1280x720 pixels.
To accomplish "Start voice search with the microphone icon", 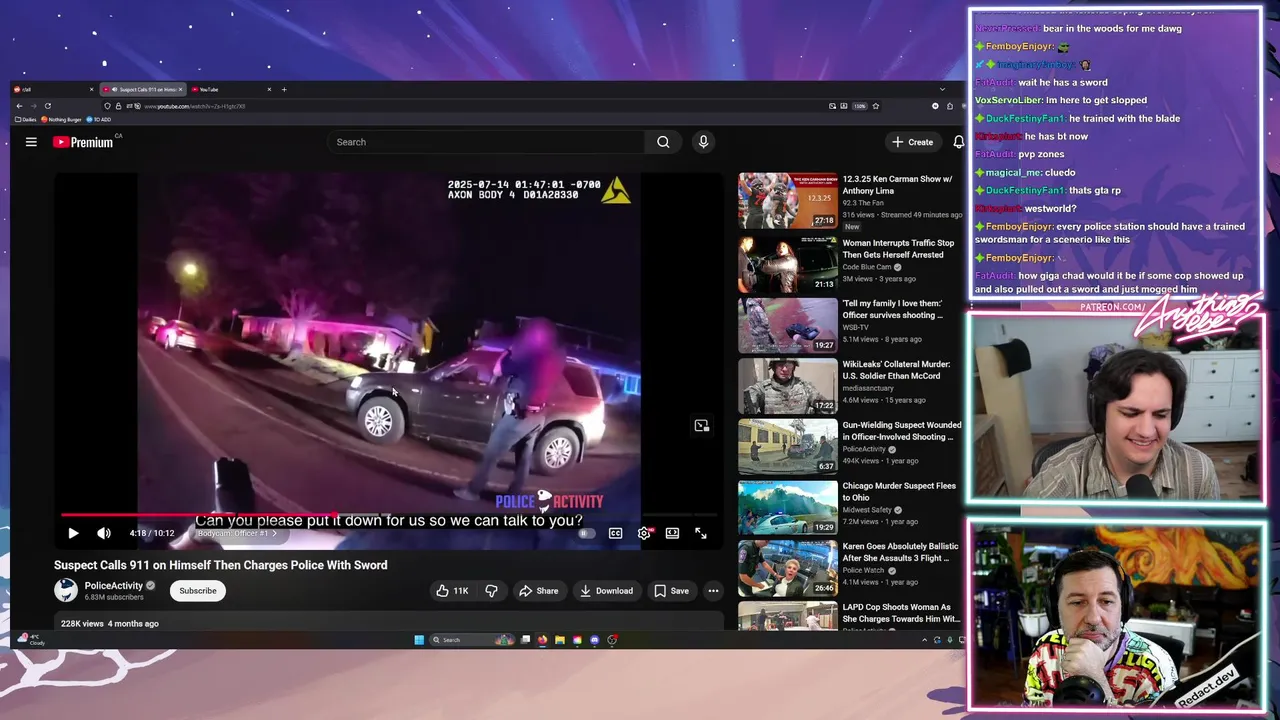I will tap(703, 142).
